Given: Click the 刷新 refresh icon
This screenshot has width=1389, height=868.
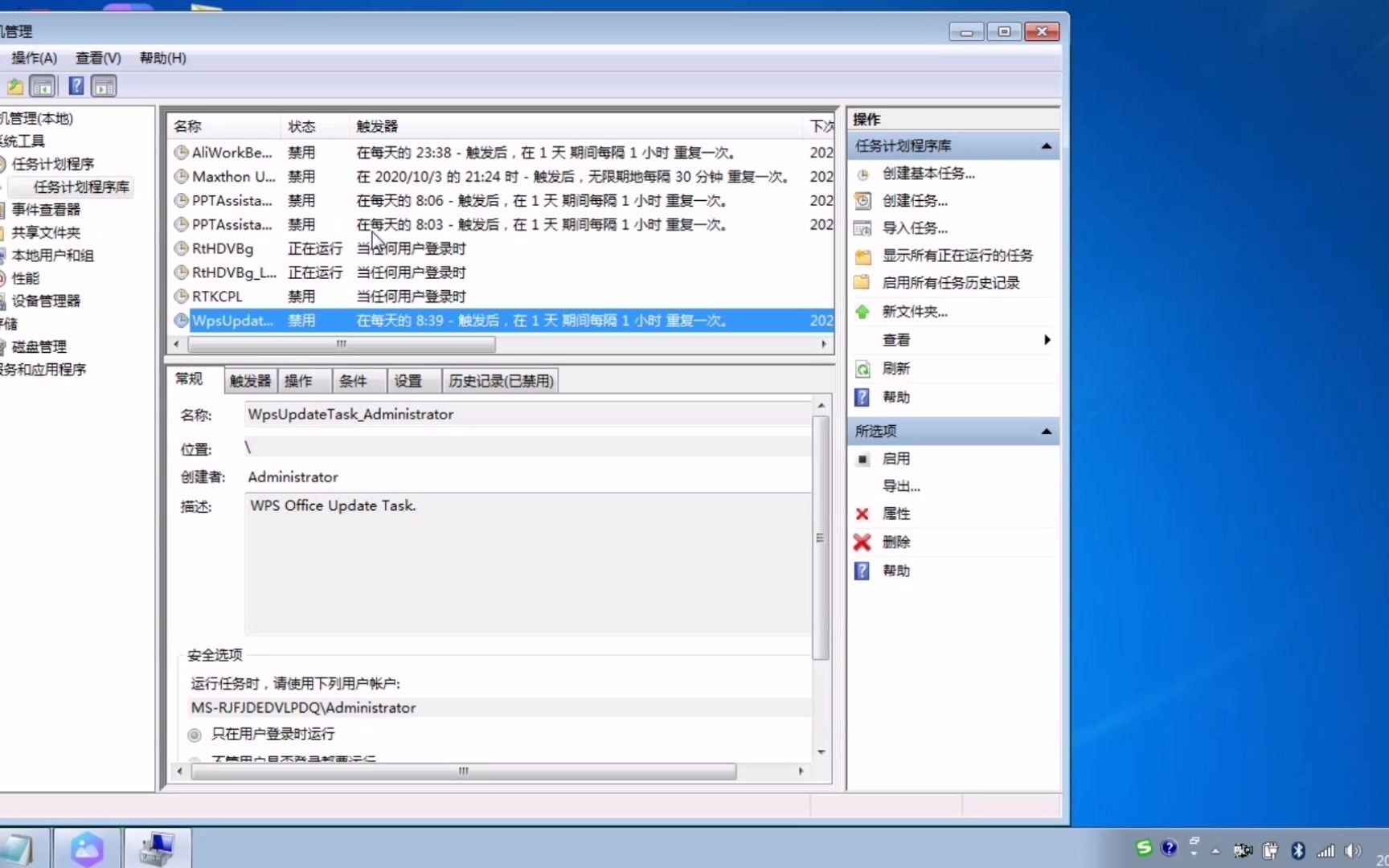Looking at the screenshot, I should 862,369.
